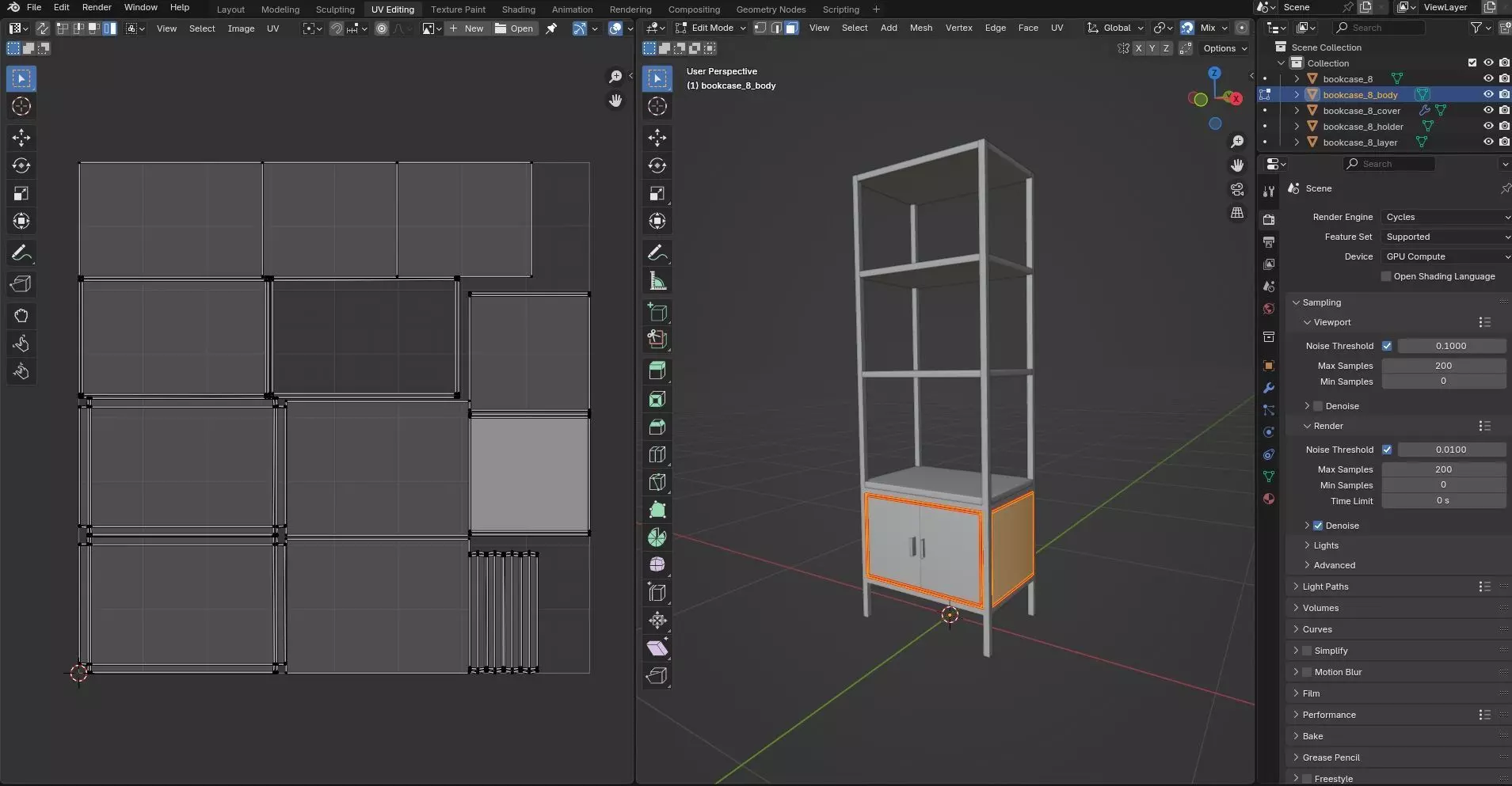Click Open image button
1512x786 pixels.
514,28
